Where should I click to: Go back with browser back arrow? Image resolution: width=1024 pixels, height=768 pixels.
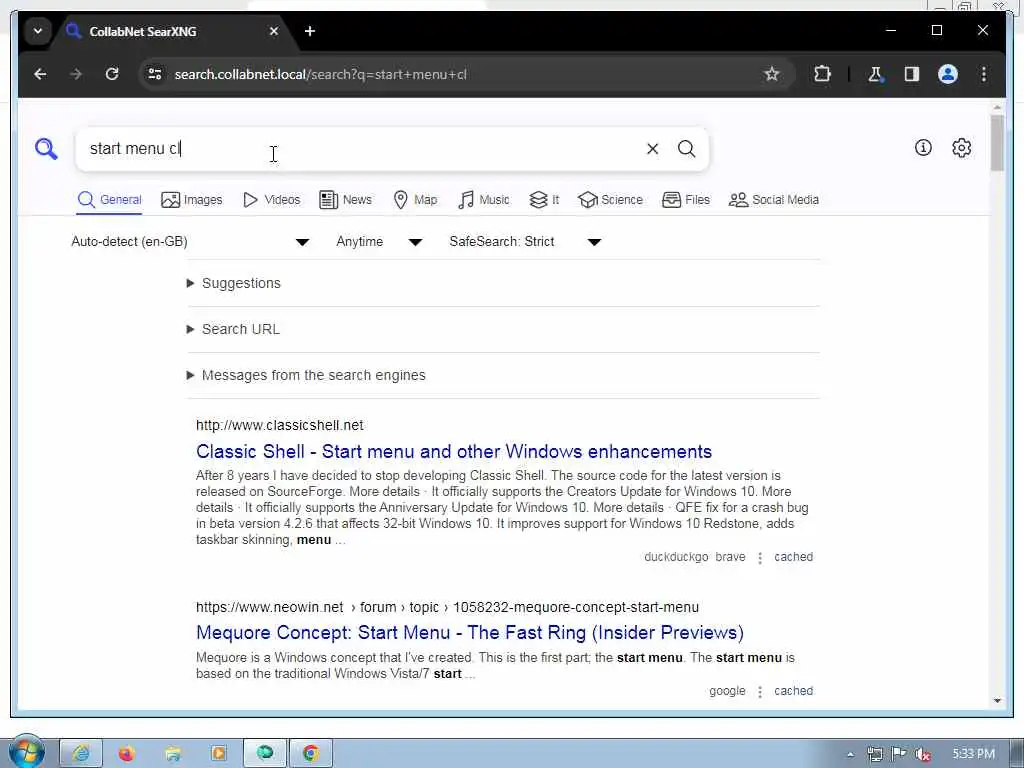click(40, 74)
